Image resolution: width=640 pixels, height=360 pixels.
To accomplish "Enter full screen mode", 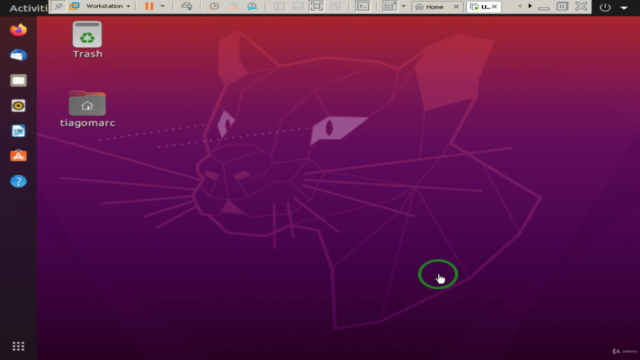I will tap(317, 6).
